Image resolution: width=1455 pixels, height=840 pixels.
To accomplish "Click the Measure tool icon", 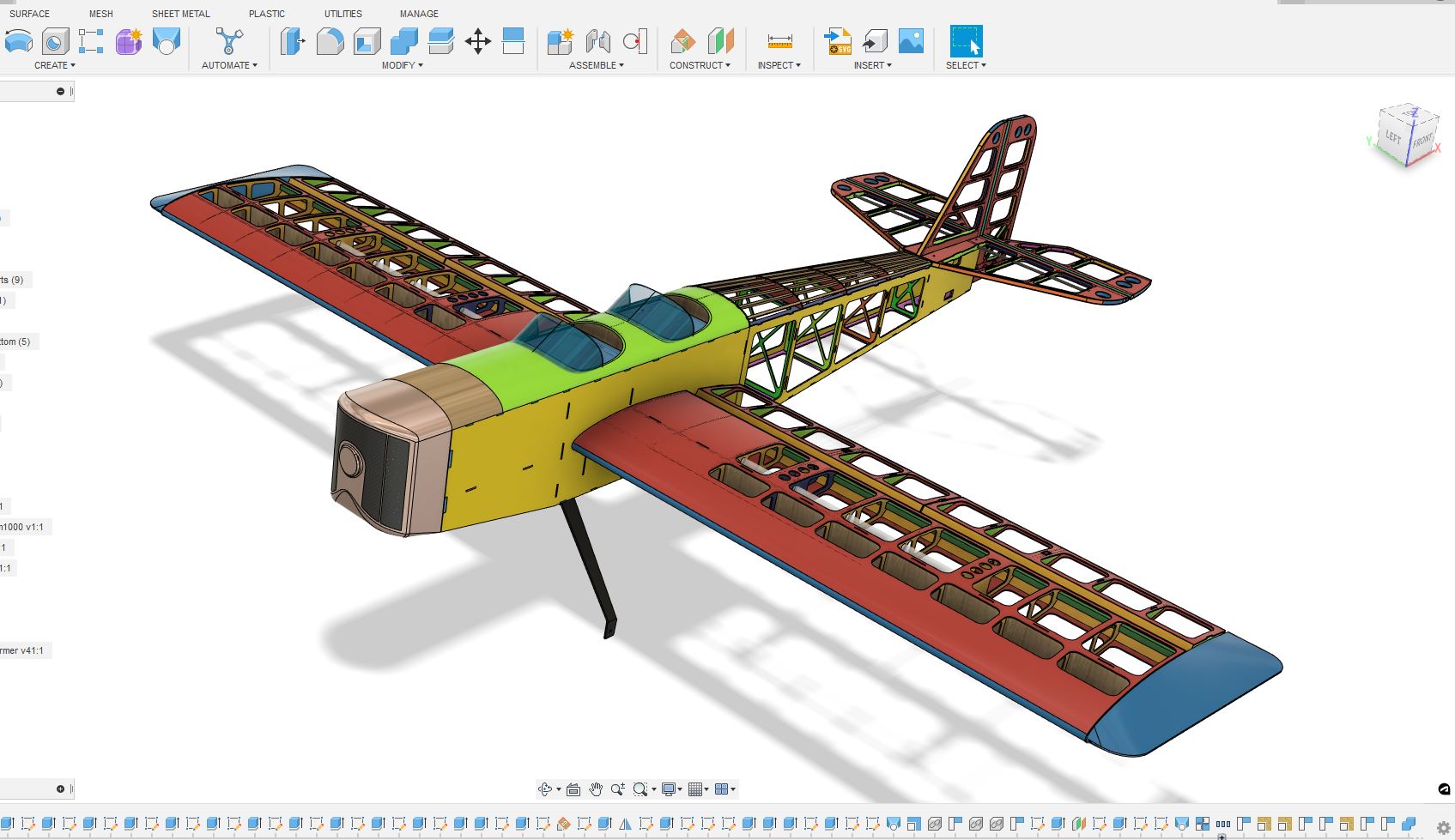I will coord(779,41).
